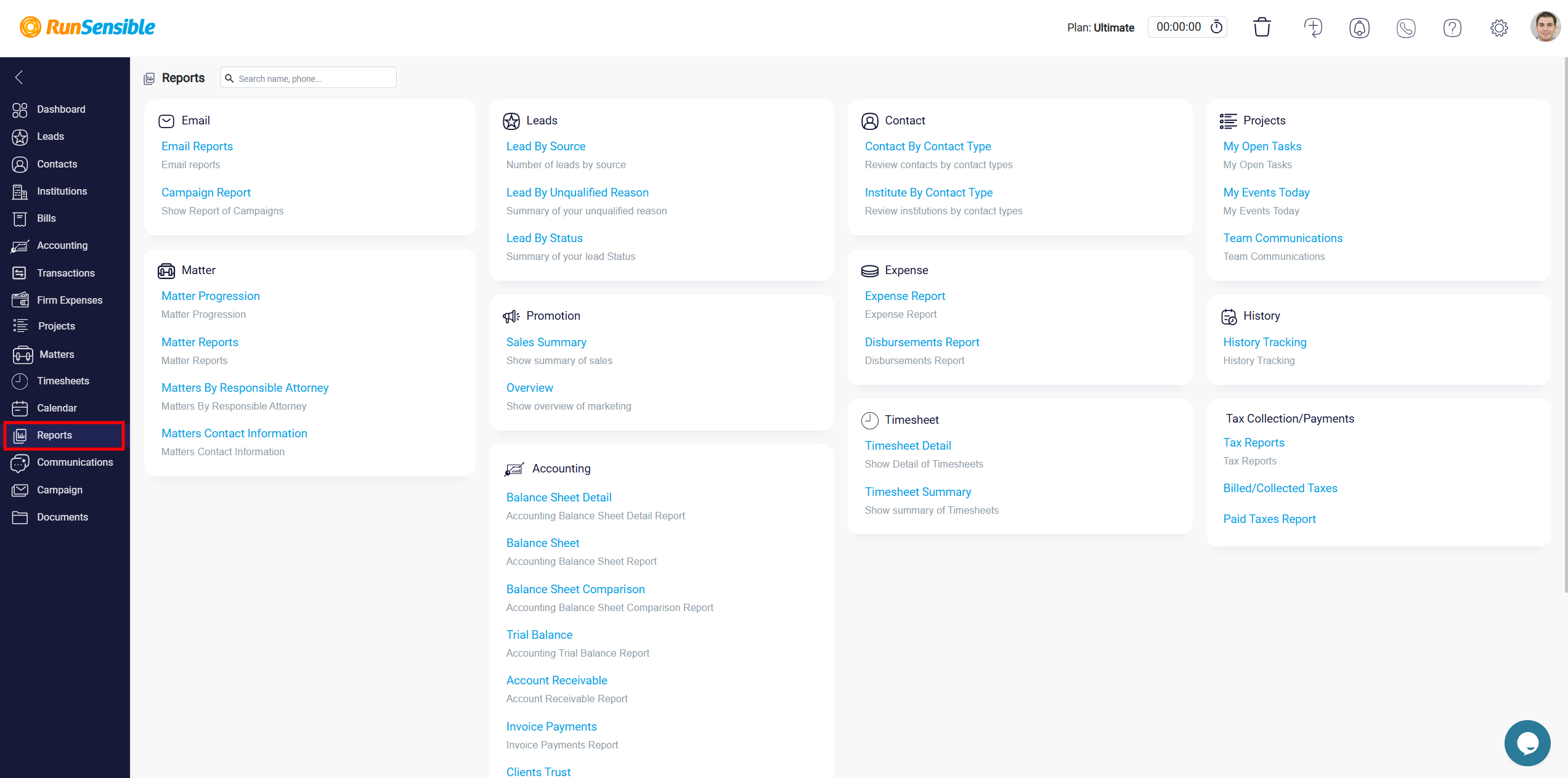The width and height of the screenshot is (1568, 778).
Task: Open the live chat bubble
Action: coord(1527,743)
